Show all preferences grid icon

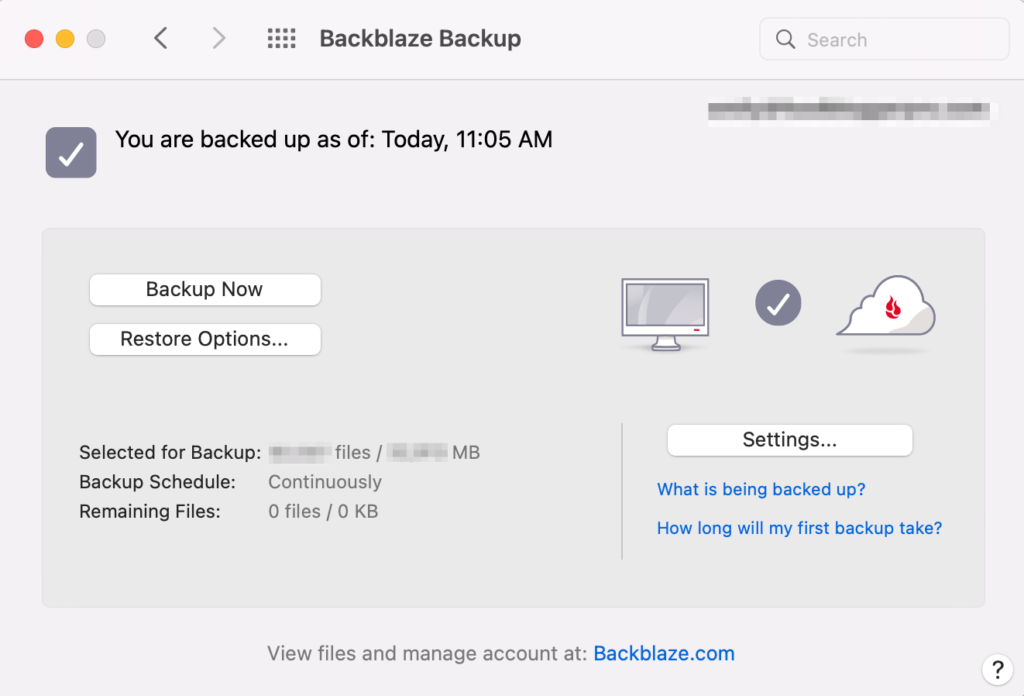[x=281, y=39]
